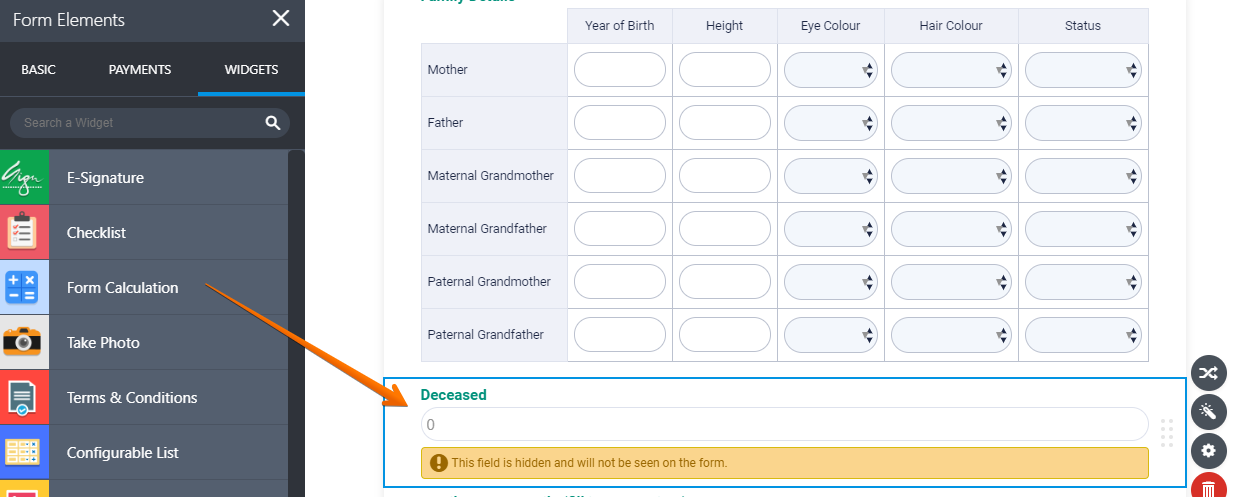This screenshot has width=1246, height=497.
Task: Click the shuffle conditions icon button
Action: click(x=1208, y=373)
